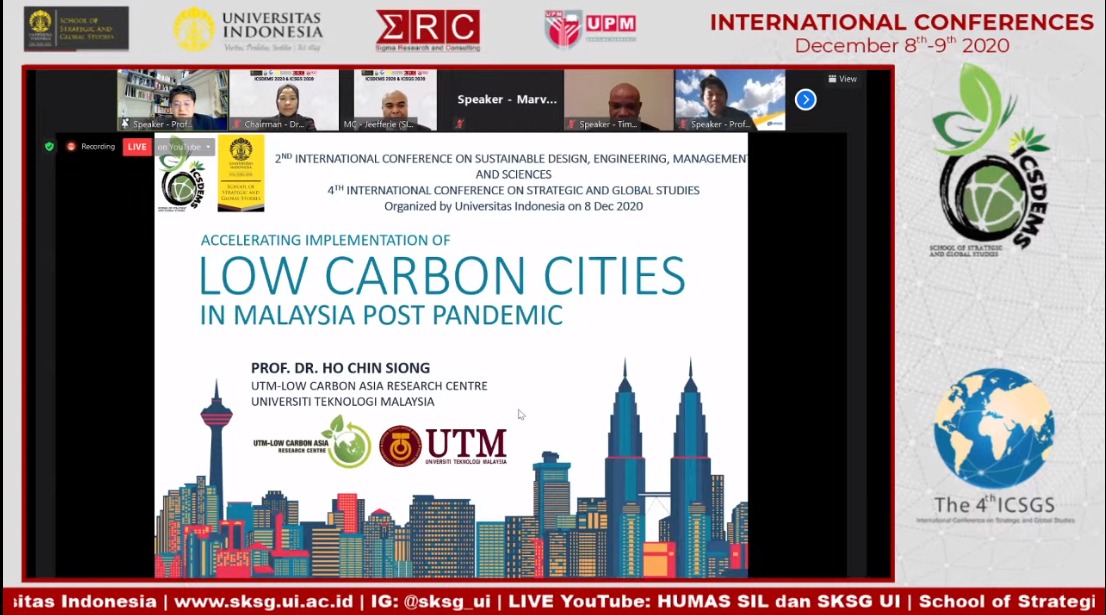Screen dimensions: 1106x615
Task: Click the www.sksg.ui.ac.id link in the ticker
Action: click(x=263, y=602)
